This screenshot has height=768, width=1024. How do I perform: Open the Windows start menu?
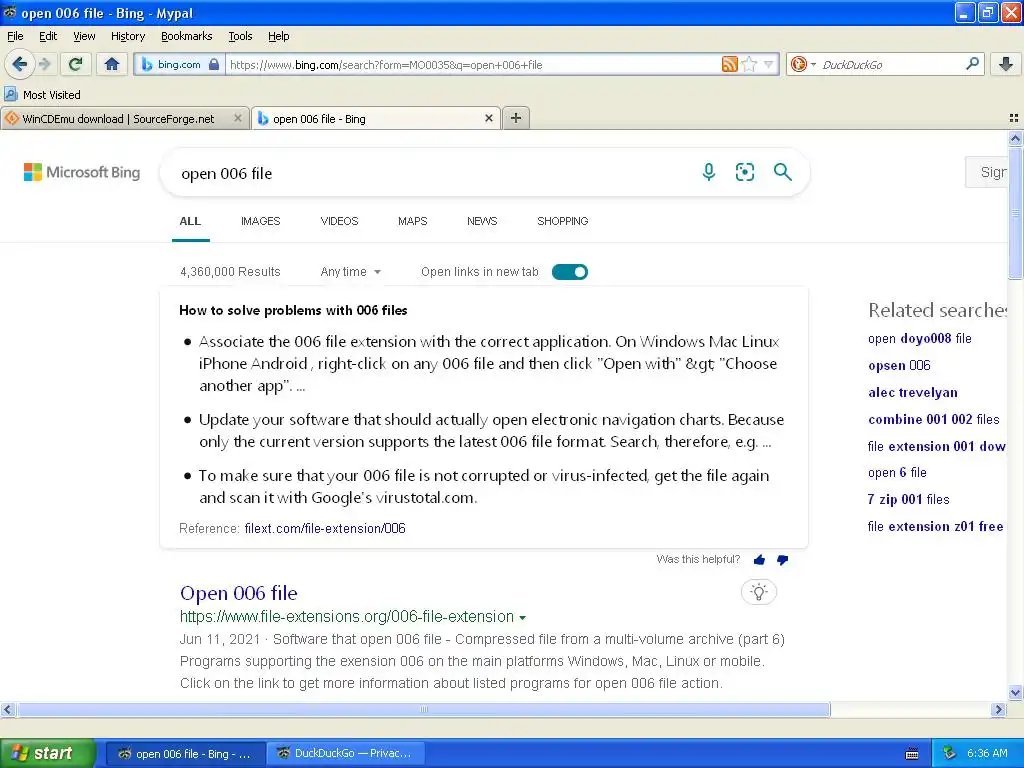[x=46, y=753]
